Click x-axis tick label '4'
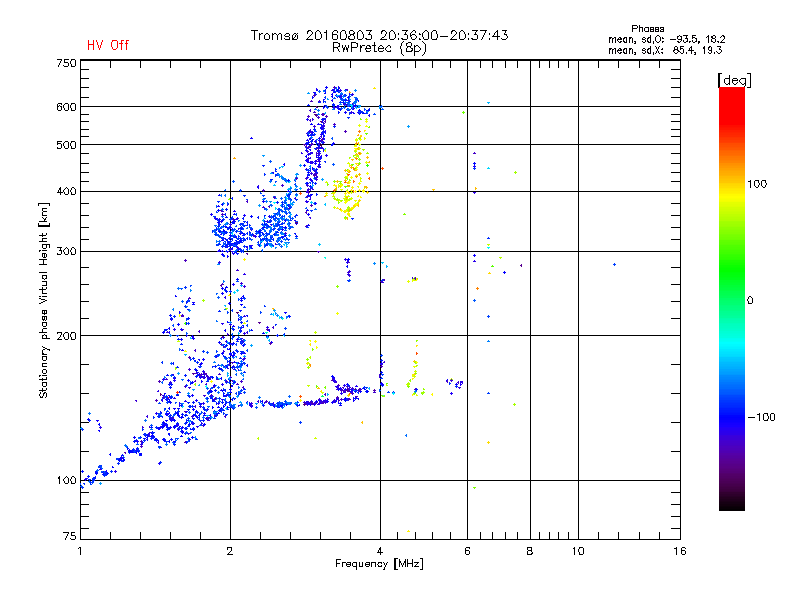The width and height of the screenshot is (800, 600). [380, 551]
